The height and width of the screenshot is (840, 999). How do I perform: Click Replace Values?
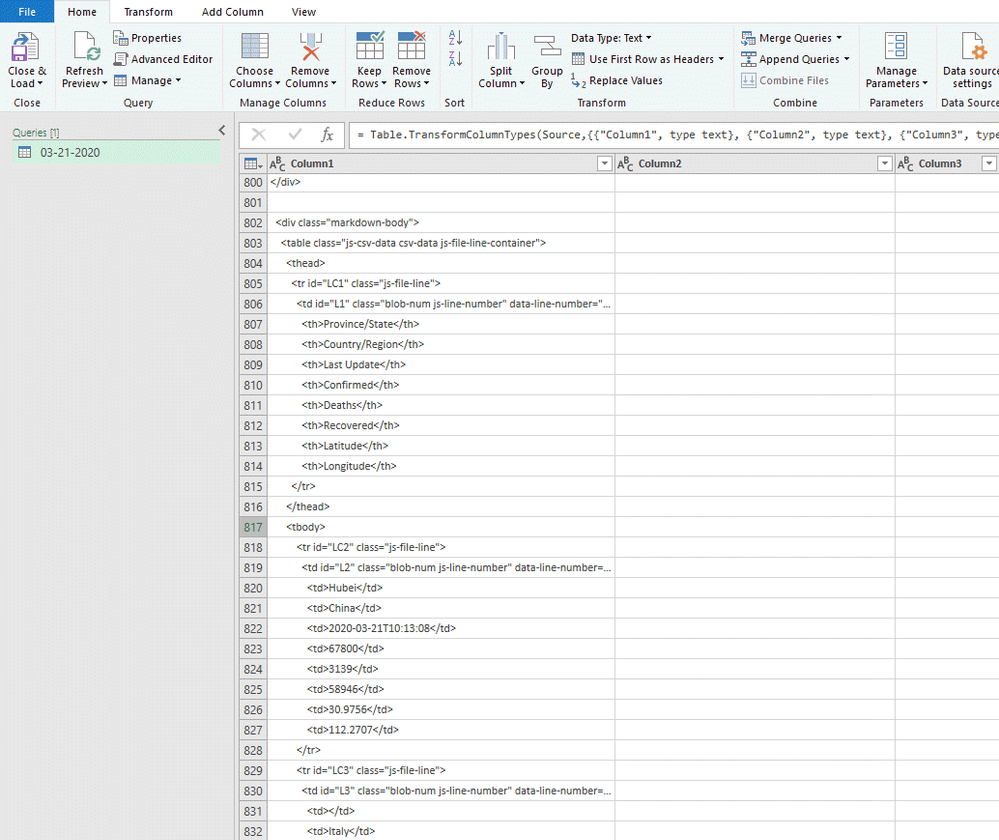617,80
